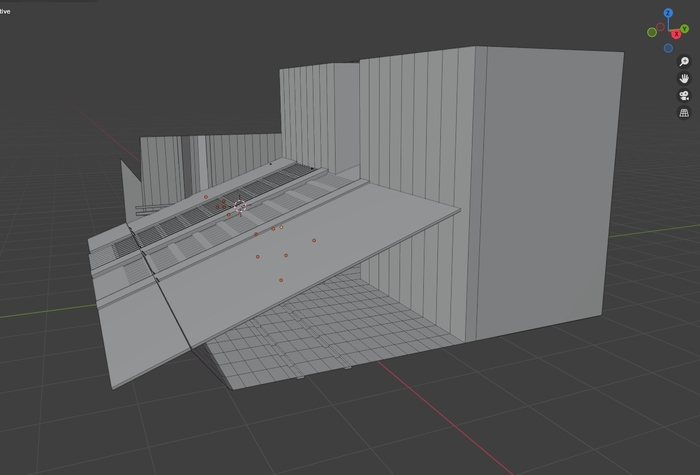Switch perspective/orthographic with grid icon
The image size is (700, 475).
click(x=684, y=113)
